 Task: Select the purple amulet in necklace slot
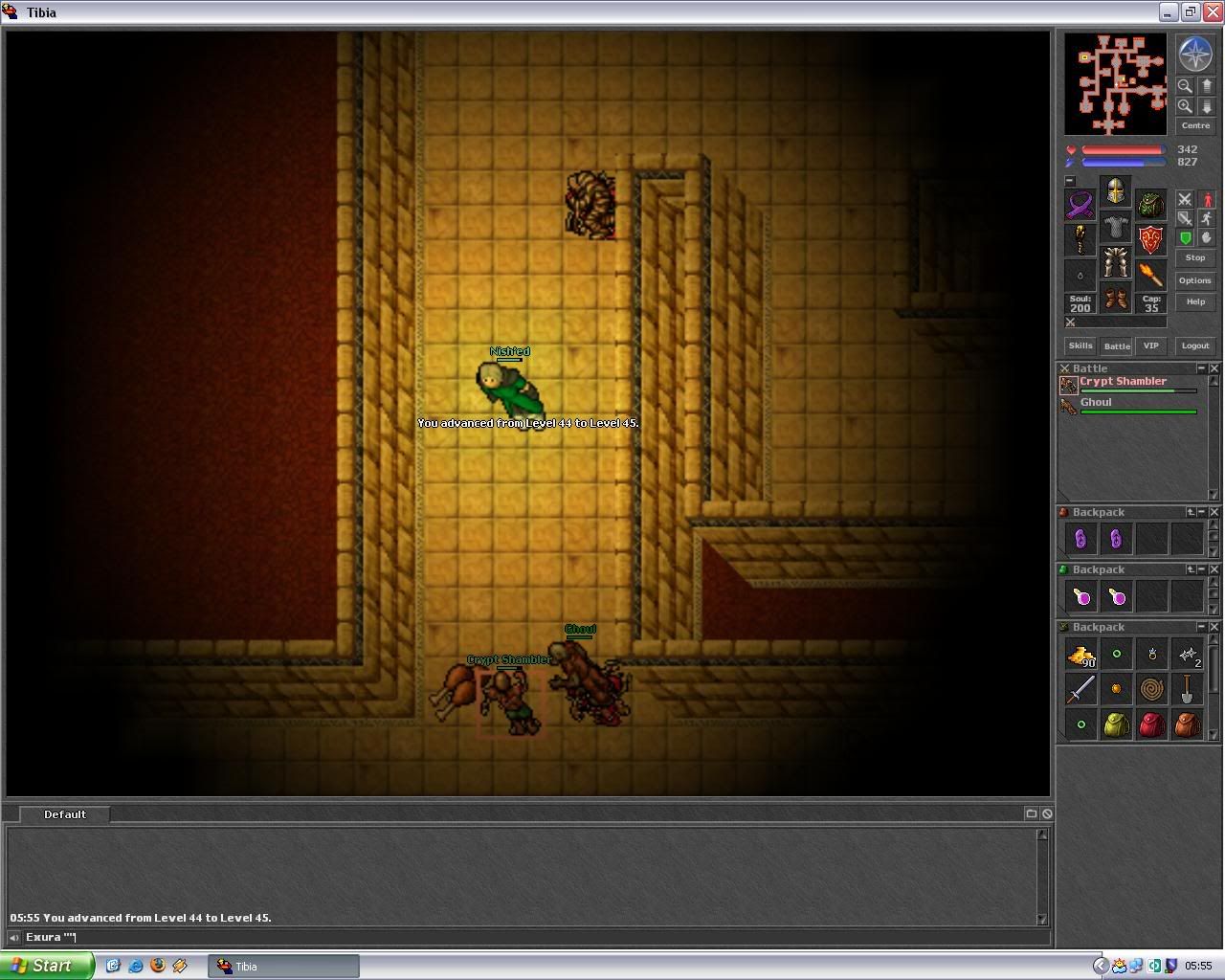[1080, 205]
